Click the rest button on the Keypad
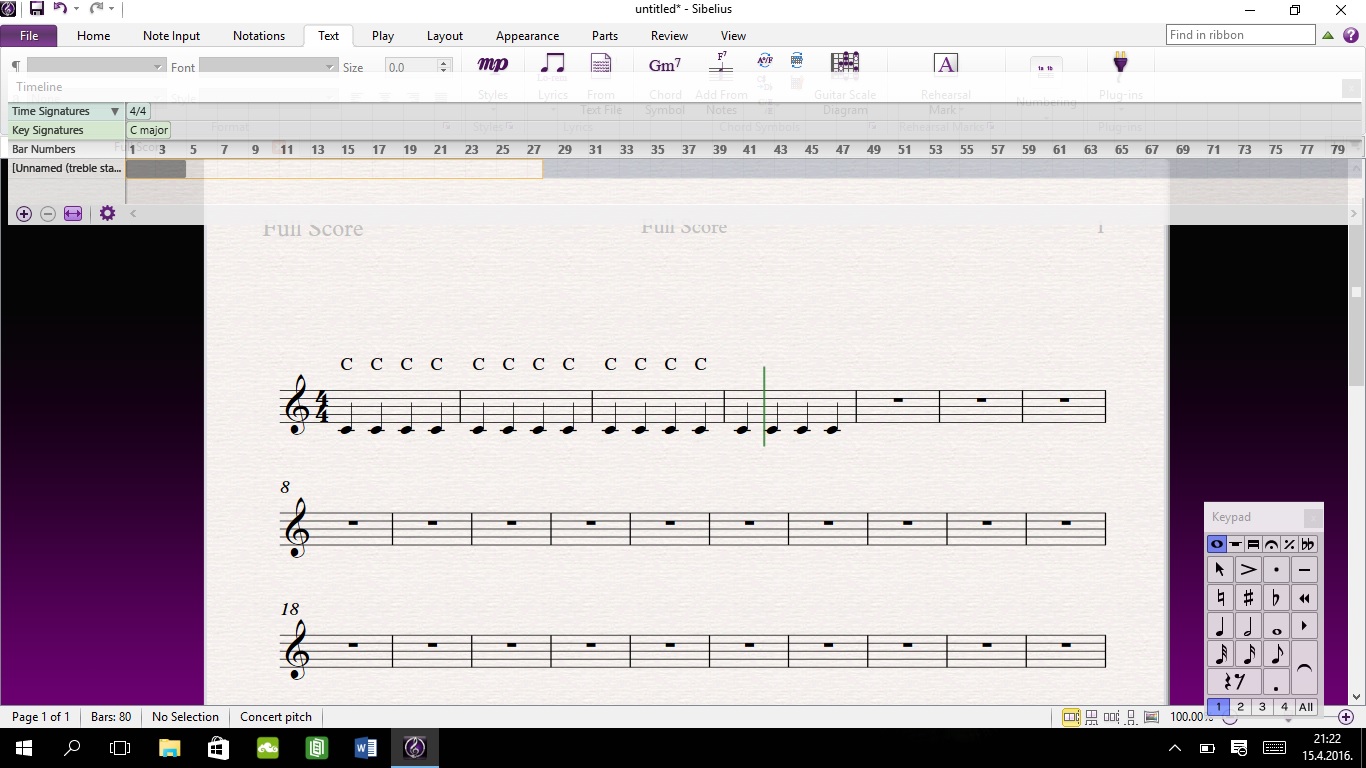Screen dimensions: 1366x768 pyautogui.click(x=1234, y=682)
